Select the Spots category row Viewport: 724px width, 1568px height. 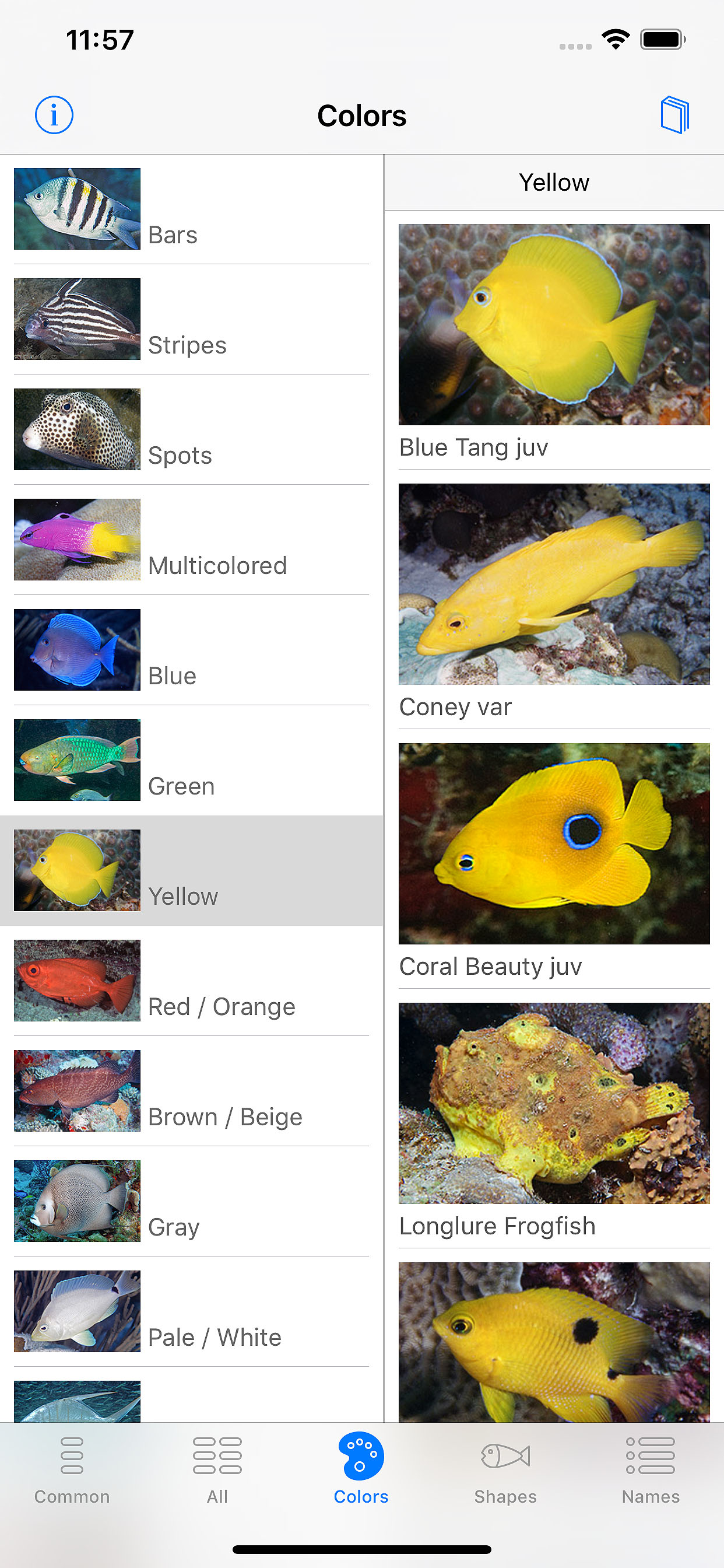coord(192,430)
